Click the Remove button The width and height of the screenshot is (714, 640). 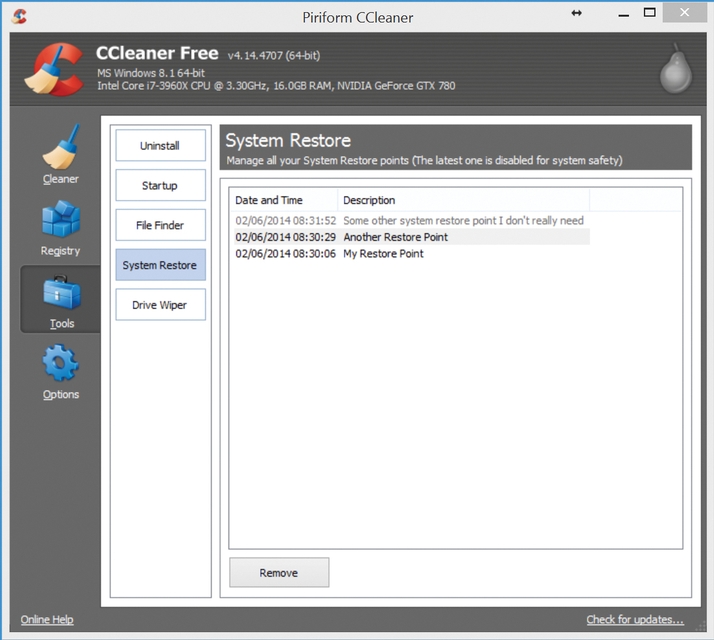[279, 573]
